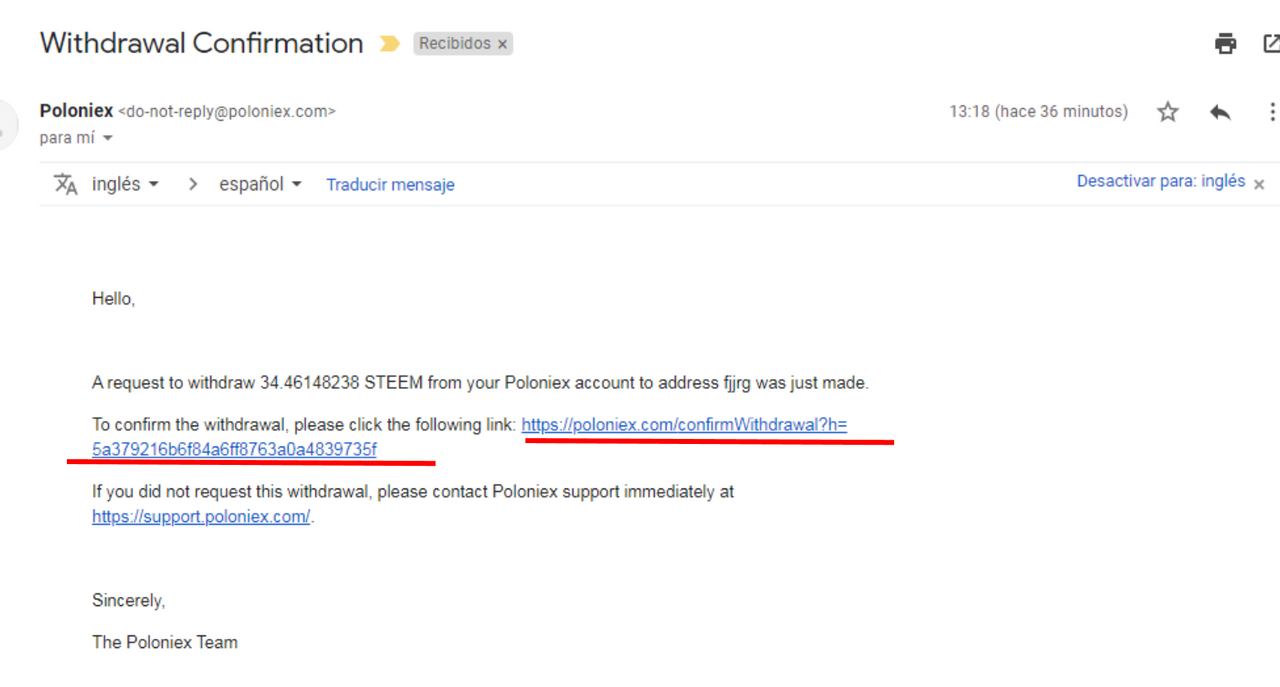Click the line mentioning 34.46148238 STEEM
The height and width of the screenshot is (687, 1280).
[x=480, y=382]
